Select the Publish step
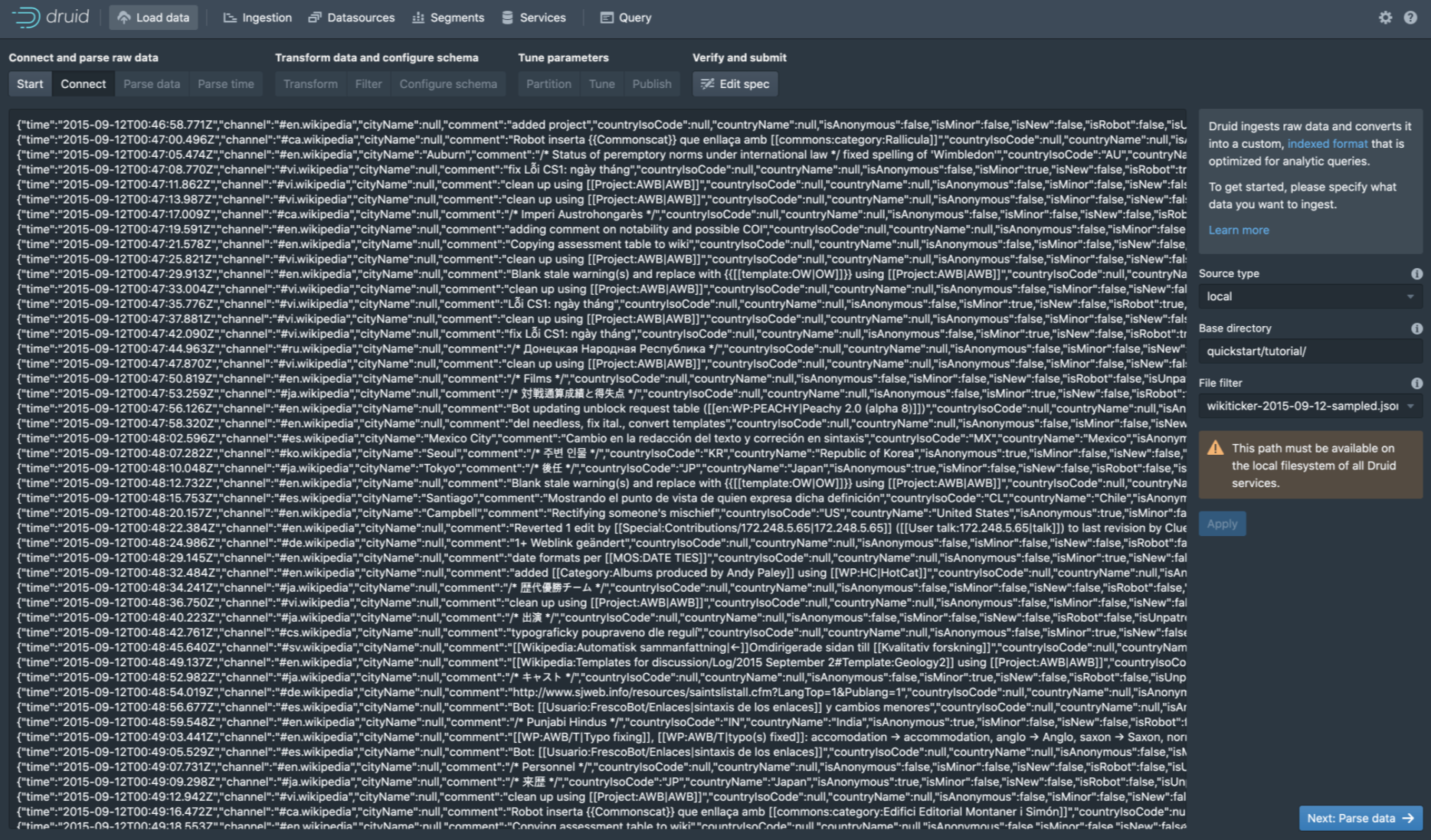 click(x=652, y=84)
